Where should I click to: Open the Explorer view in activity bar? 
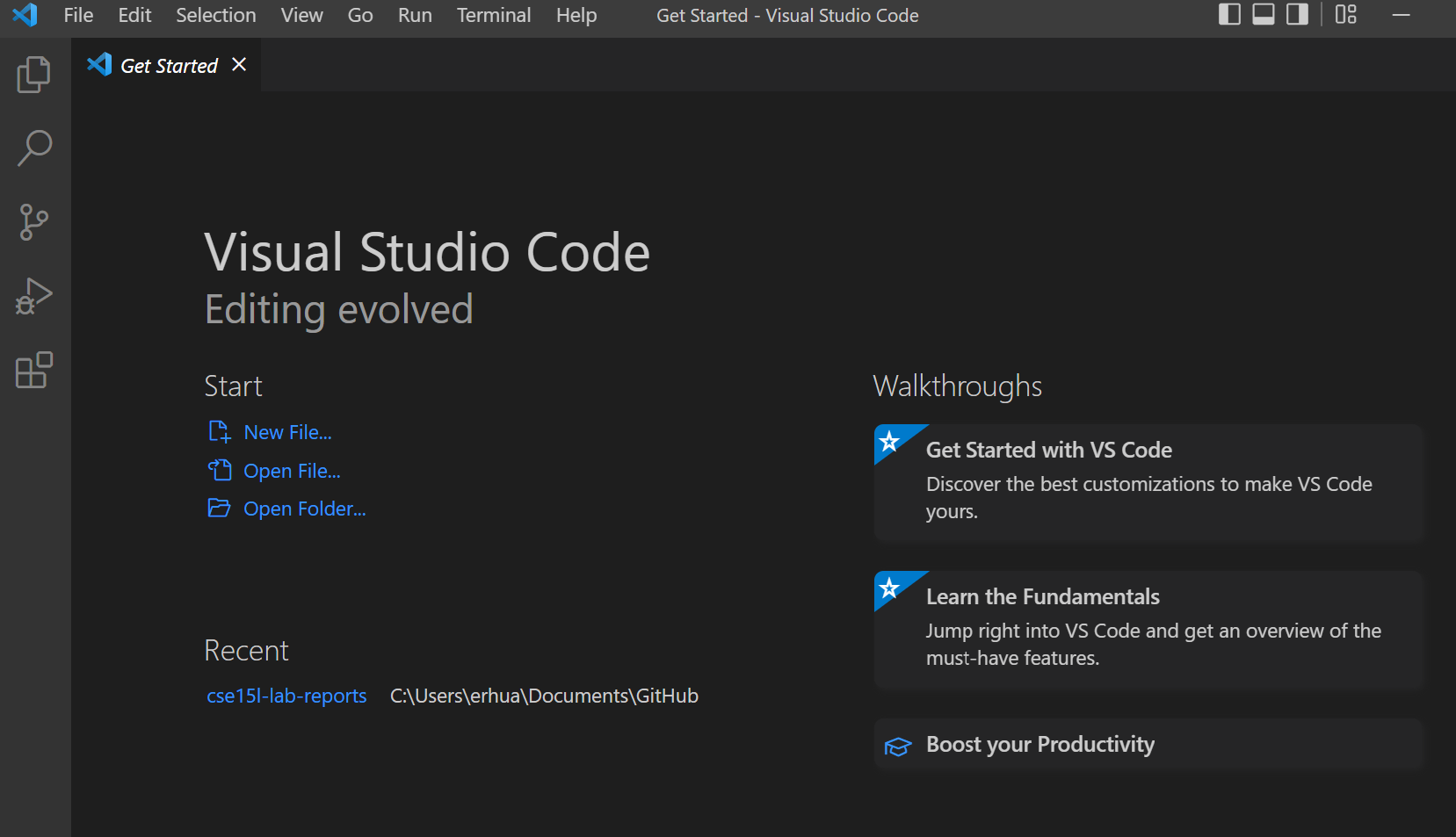pos(34,75)
